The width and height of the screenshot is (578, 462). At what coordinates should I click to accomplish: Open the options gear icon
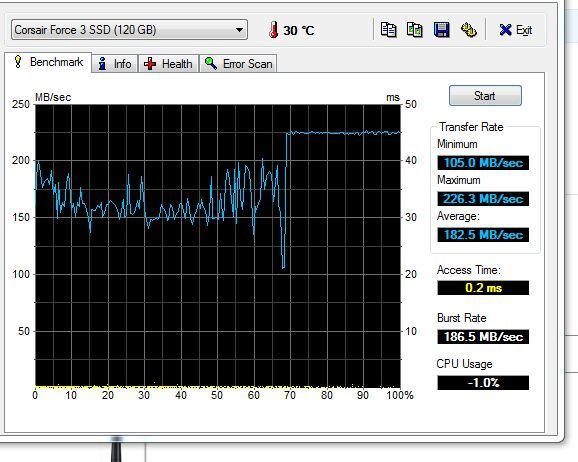pyautogui.click(x=469, y=30)
